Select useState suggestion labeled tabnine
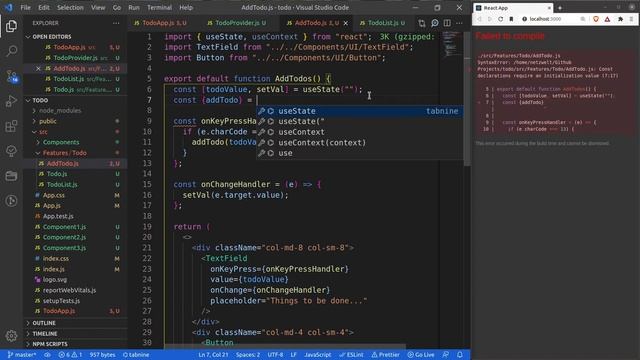640x360 pixels. (360, 111)
